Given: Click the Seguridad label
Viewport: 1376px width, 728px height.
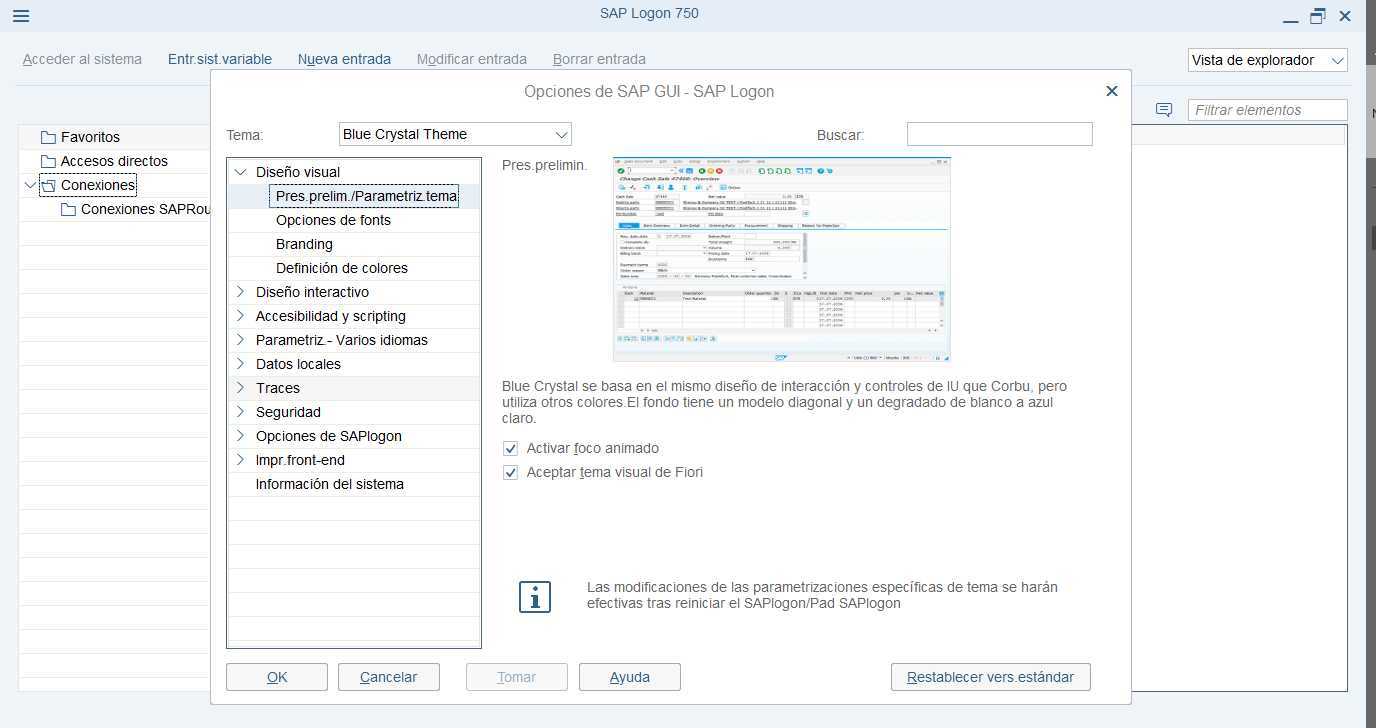Looking at the screenshot, I should [x=288, y=412].
